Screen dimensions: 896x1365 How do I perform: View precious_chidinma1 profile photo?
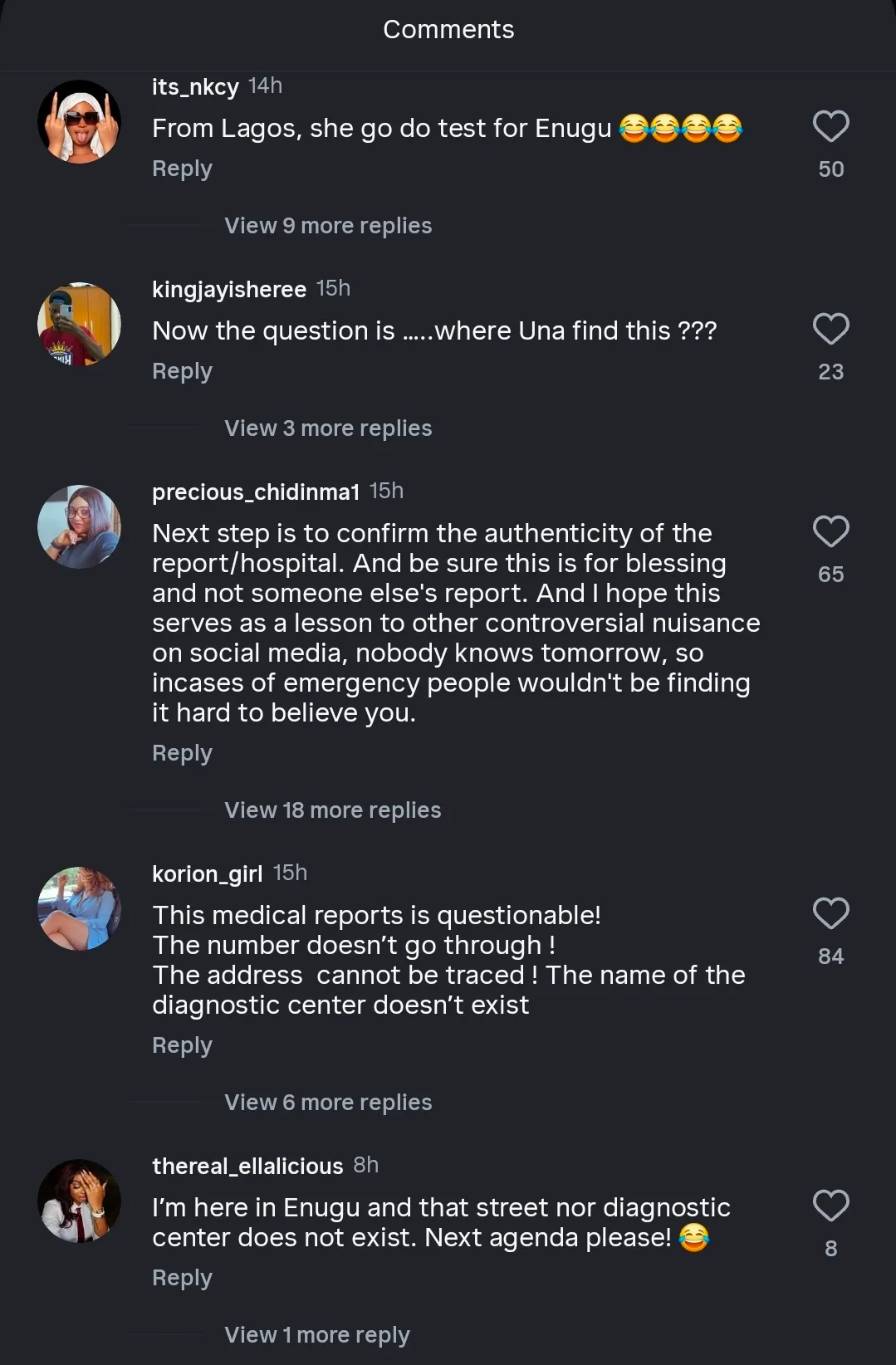(80, 527)
